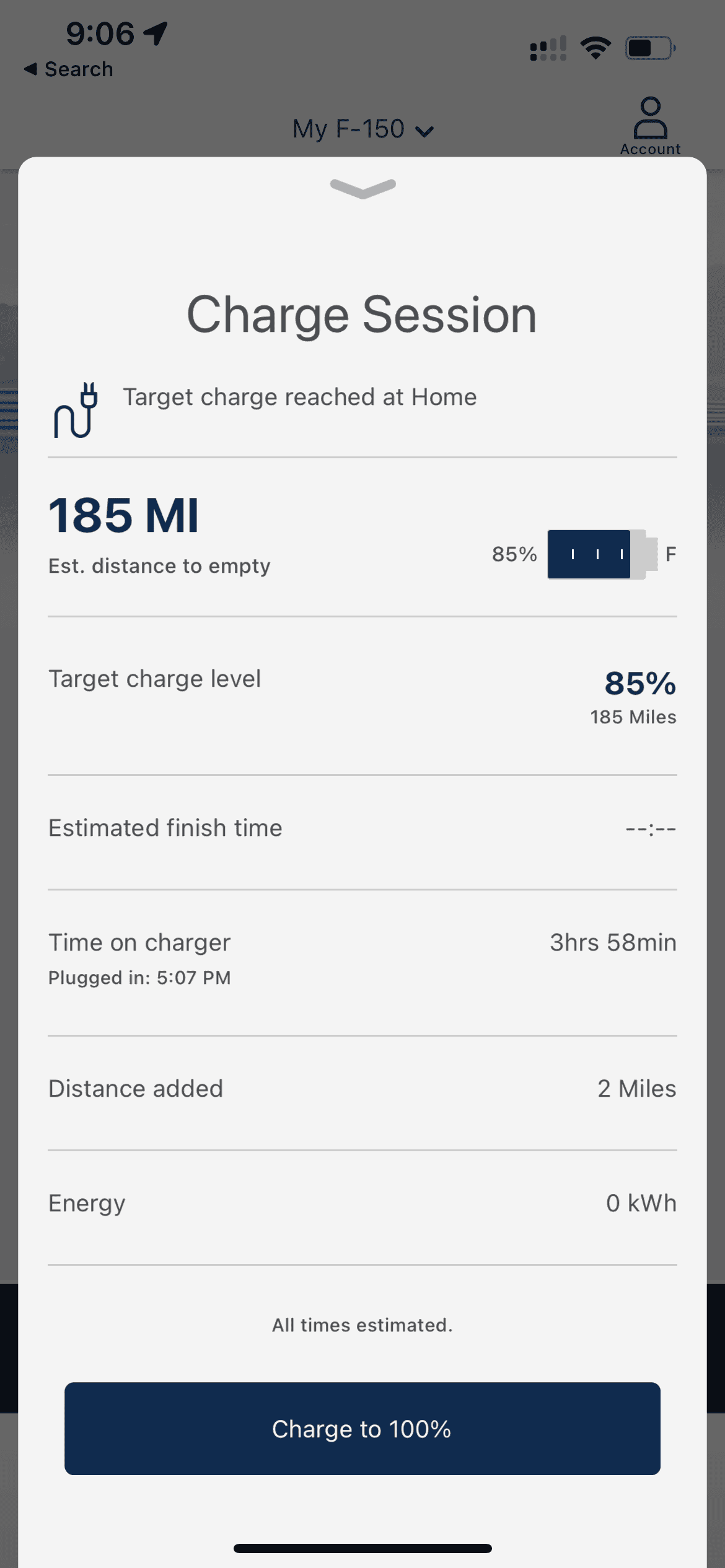
Task: Tap the Wi-Fi status icon
Action: [595, 48]
